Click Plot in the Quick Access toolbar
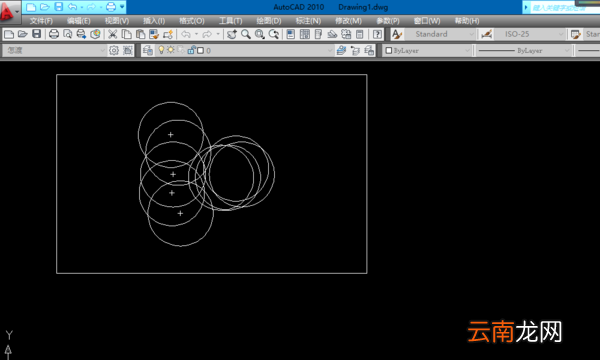Screen dimensions: 600x360 [x=111, y=7]
